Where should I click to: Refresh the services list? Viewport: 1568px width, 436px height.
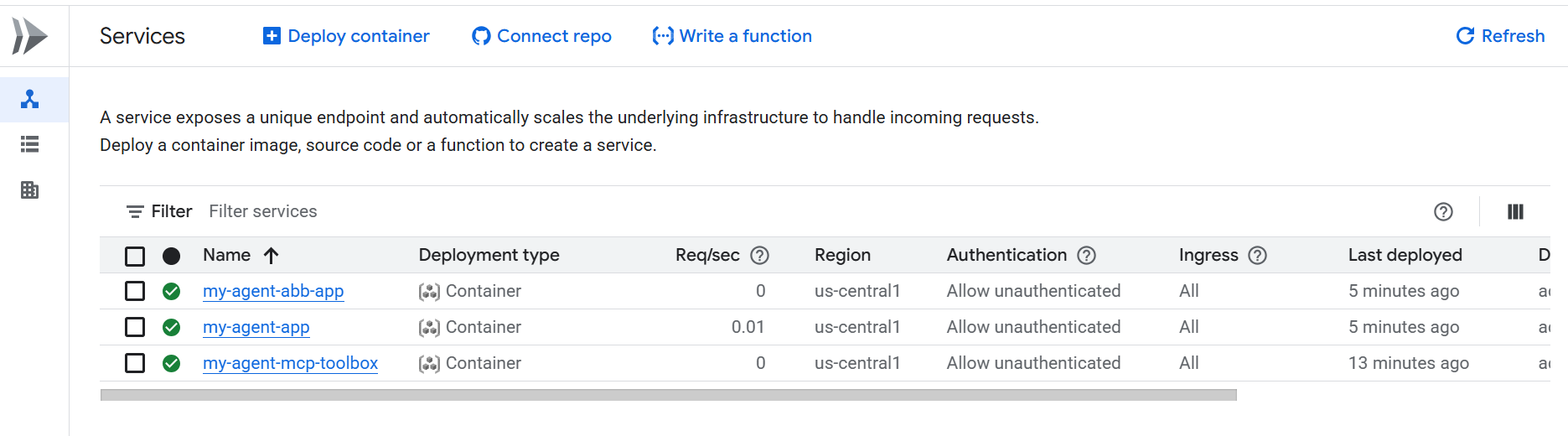click(1500, 36)
